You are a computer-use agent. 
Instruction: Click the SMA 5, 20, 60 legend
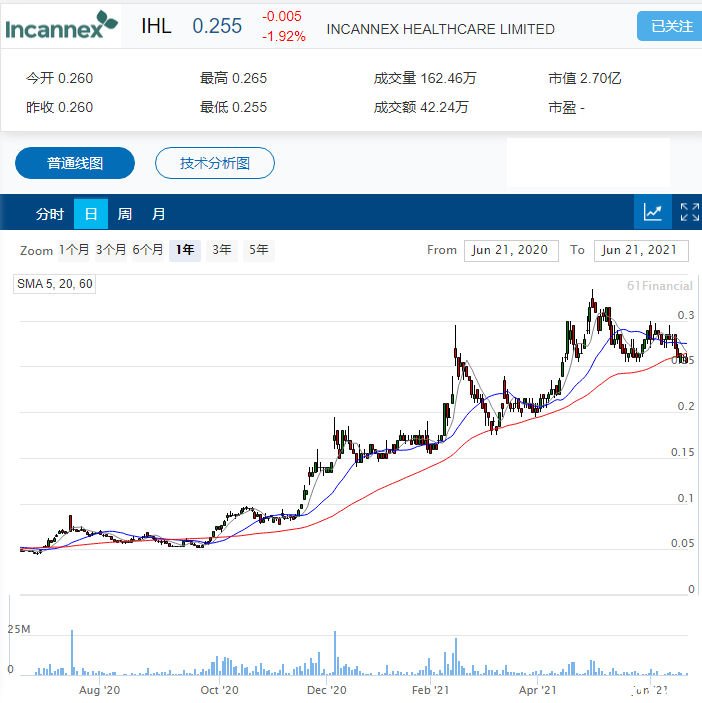[55, 284]
